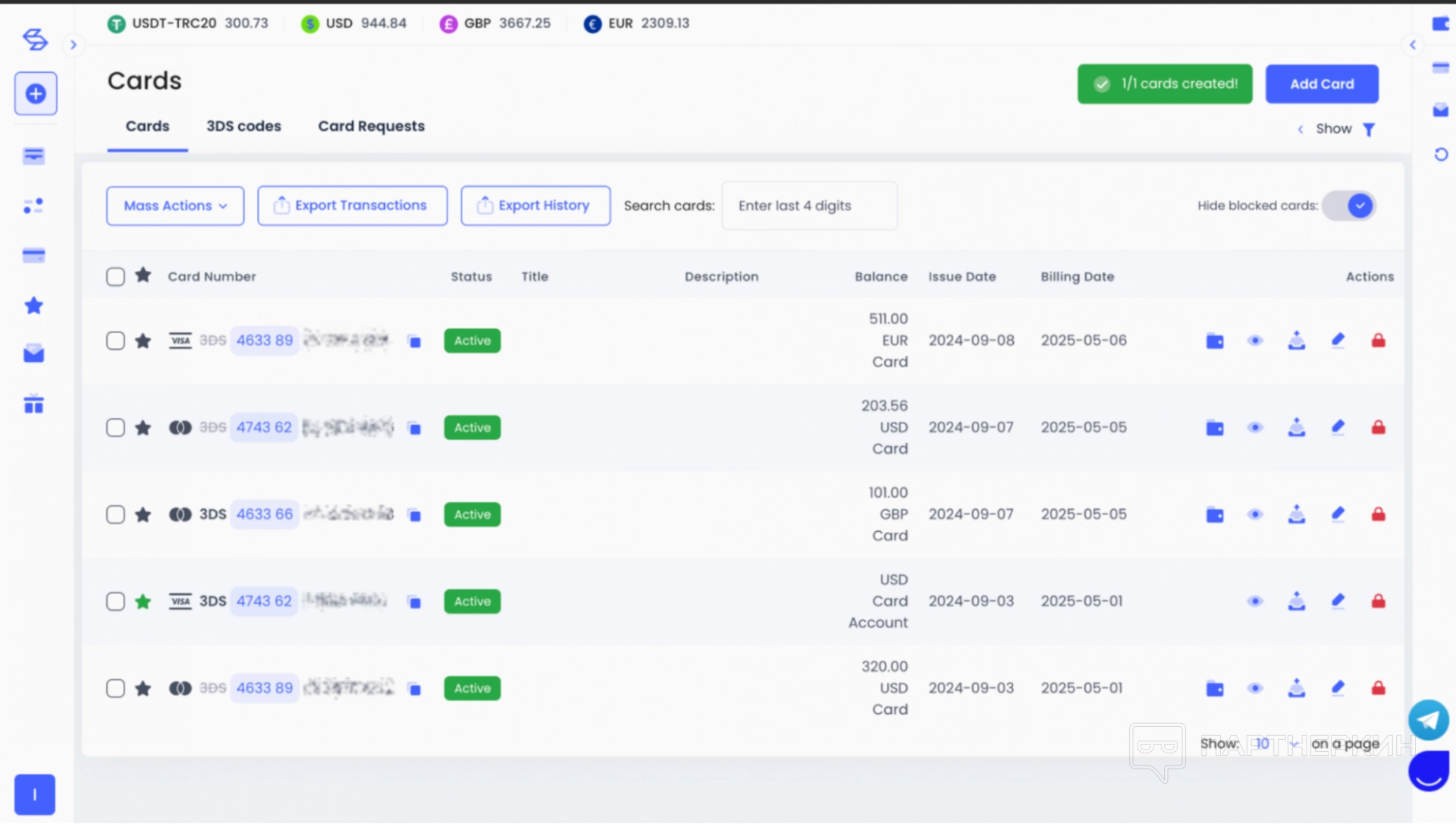
Task: Unfavorite the green-starred 4743 62 card
Action: 143,602
